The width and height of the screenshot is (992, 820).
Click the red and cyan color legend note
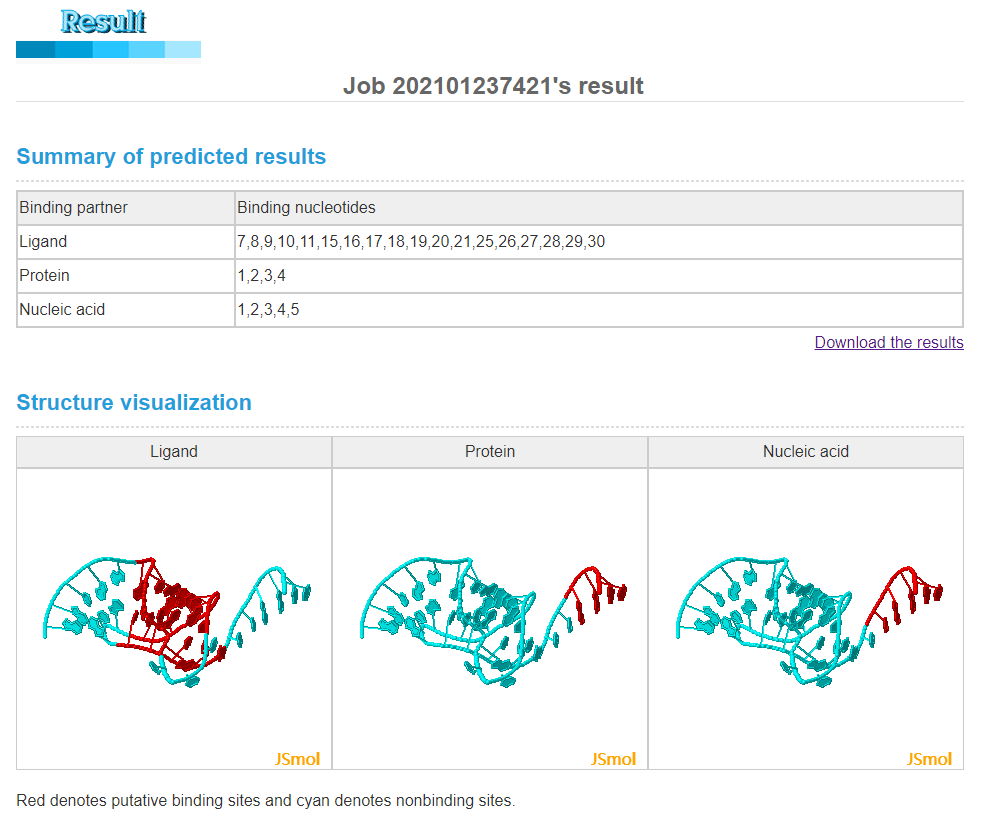pos(266,800)
